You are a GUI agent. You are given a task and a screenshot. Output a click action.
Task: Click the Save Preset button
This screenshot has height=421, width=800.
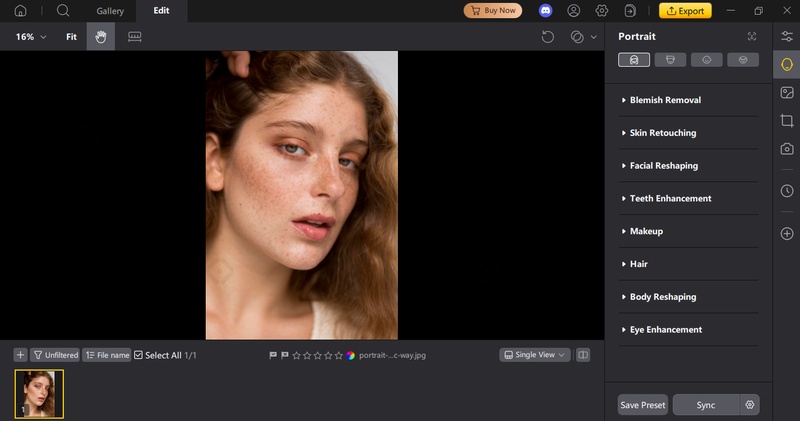pos(643,405)
